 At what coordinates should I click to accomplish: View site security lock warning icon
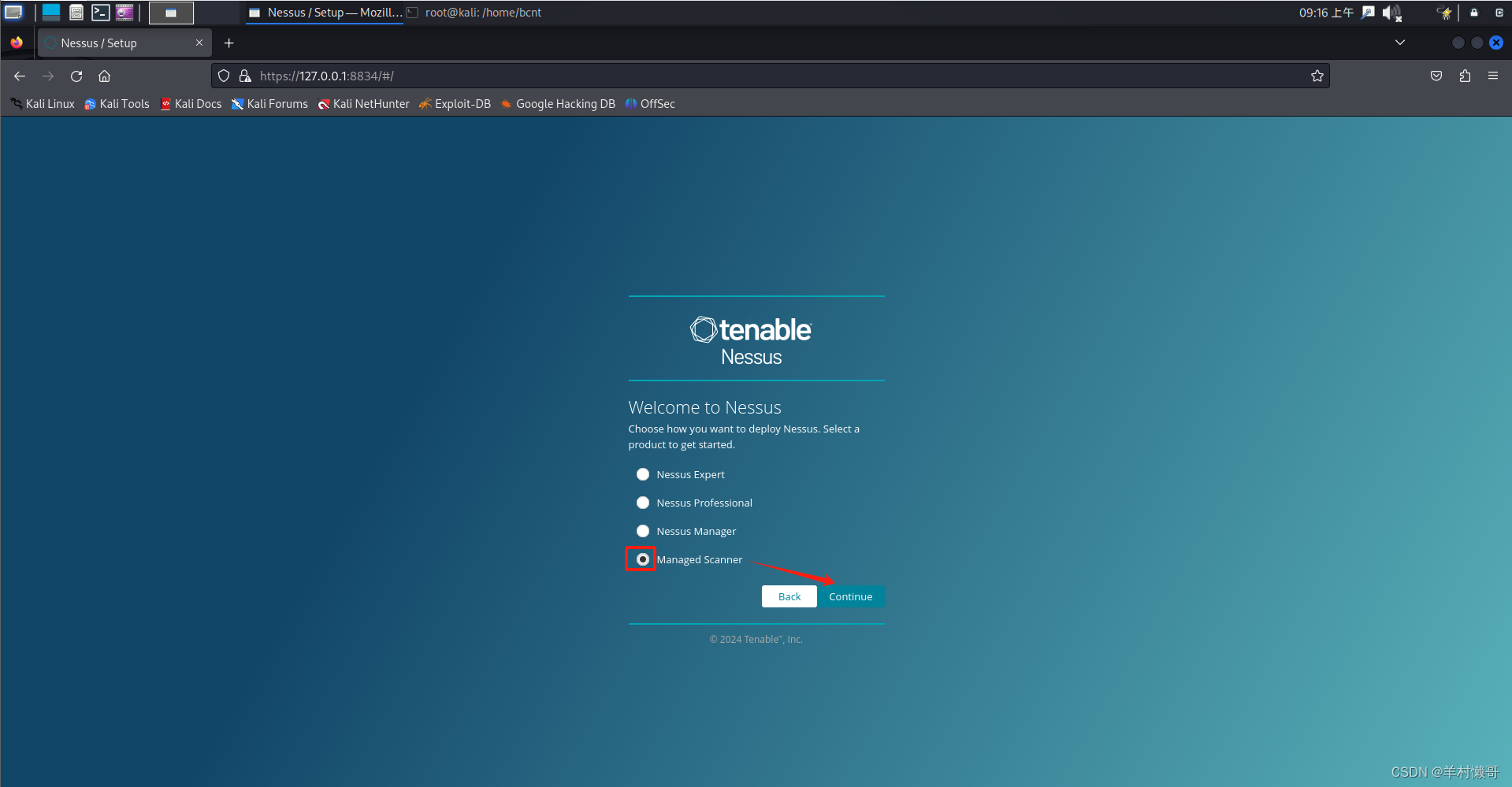click(x=245, y=76)
